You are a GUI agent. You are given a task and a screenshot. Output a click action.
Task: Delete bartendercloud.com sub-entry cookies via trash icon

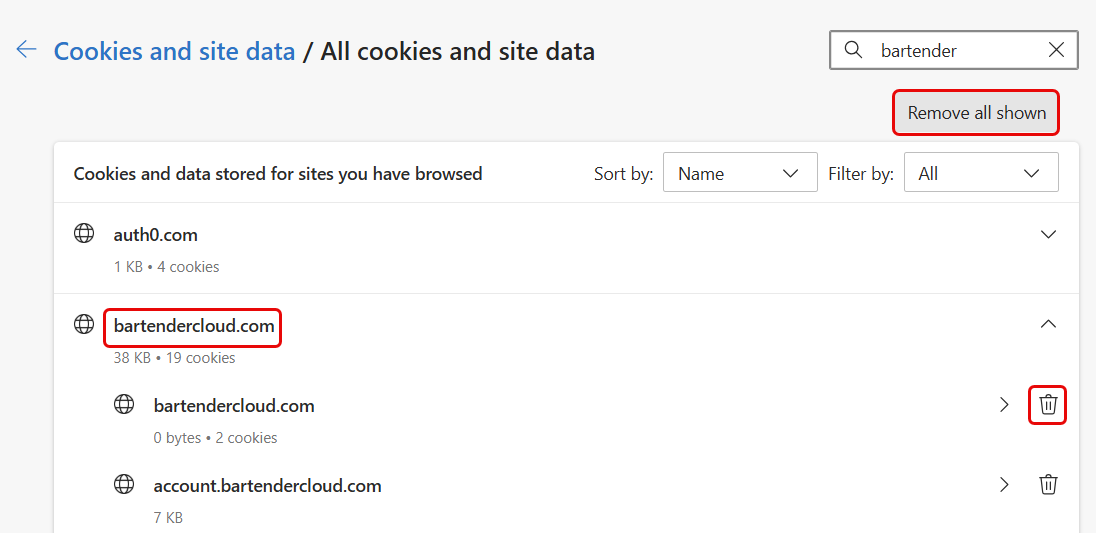click(x=1048, y=404)
